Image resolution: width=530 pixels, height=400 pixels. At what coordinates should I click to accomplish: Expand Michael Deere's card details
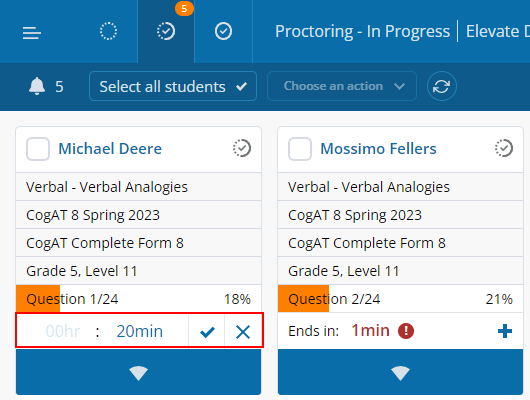tap(139, 372)
